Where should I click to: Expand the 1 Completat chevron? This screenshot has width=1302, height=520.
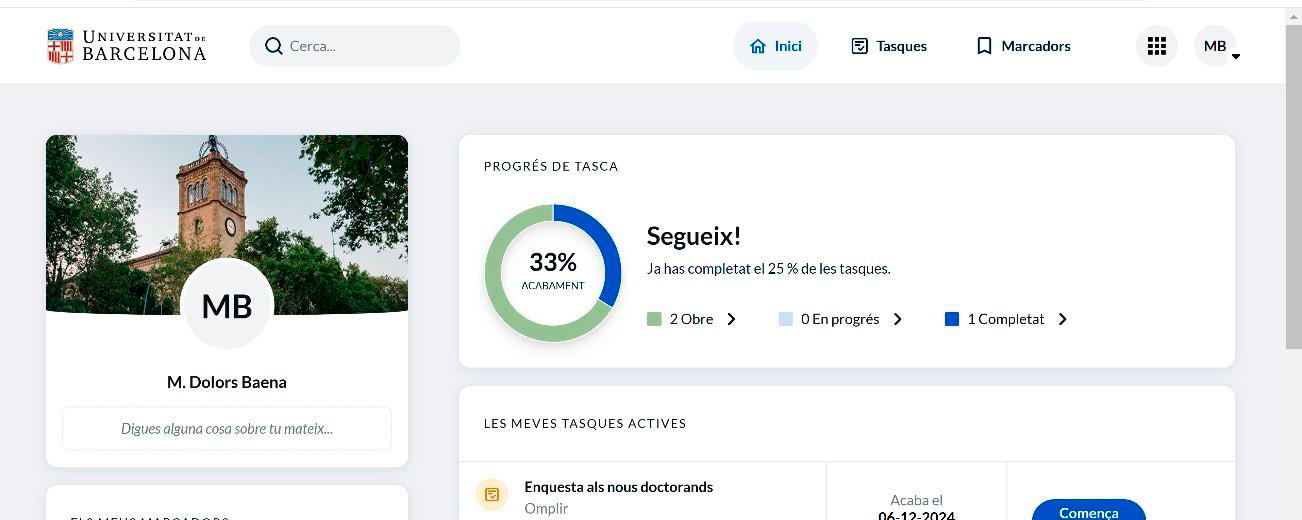pyautogui.click(x=1062, y=319)
